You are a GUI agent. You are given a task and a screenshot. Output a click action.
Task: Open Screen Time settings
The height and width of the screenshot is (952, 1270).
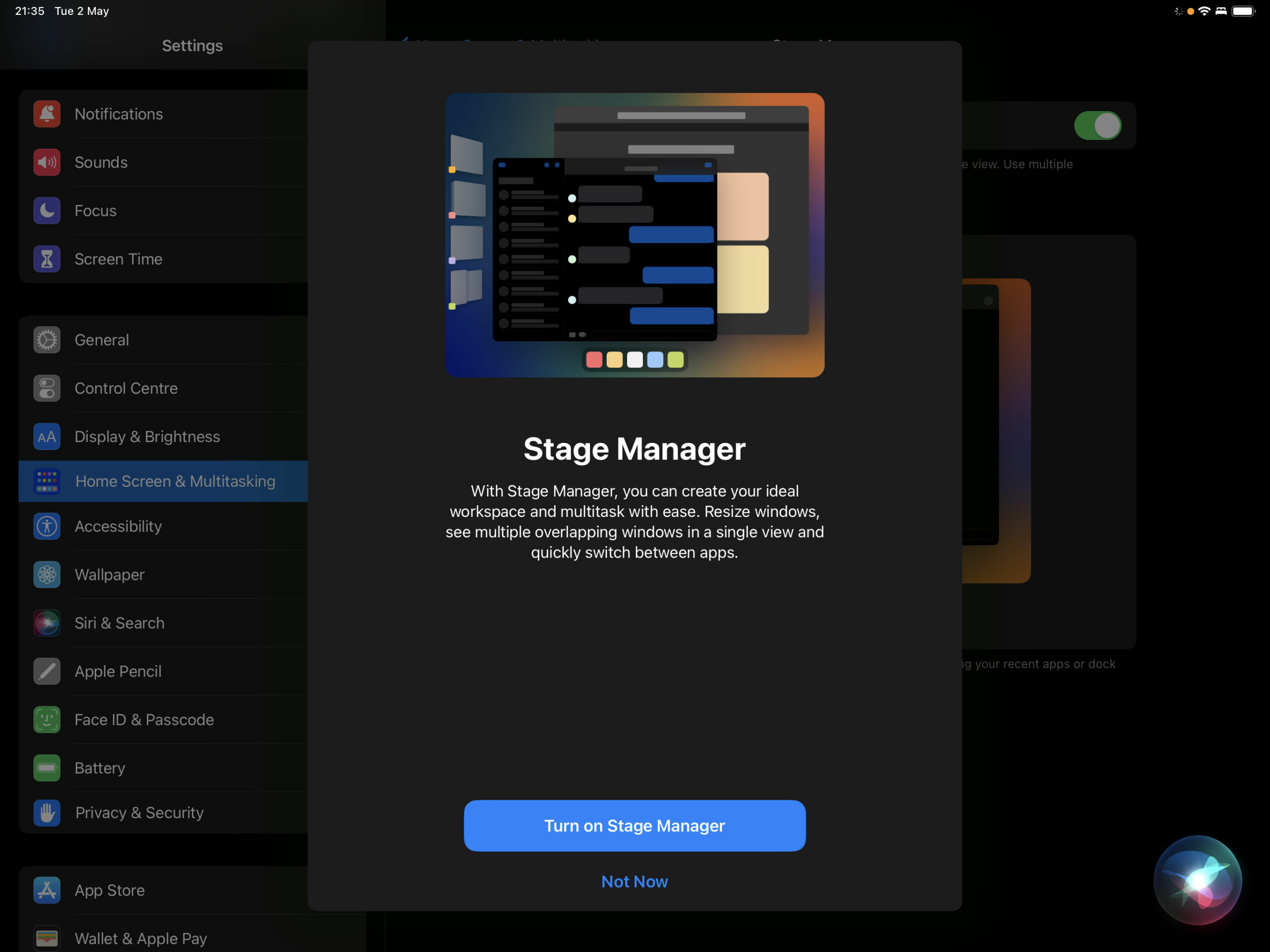click(164, 259)
